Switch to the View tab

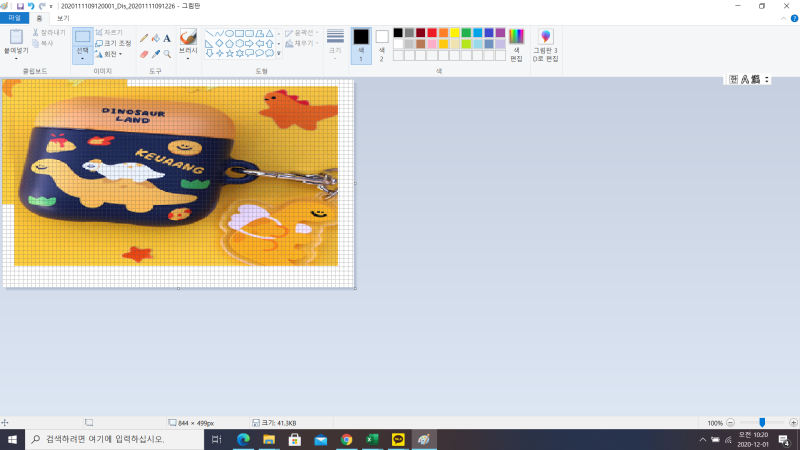pyautogui.click(x=63, y=18)
